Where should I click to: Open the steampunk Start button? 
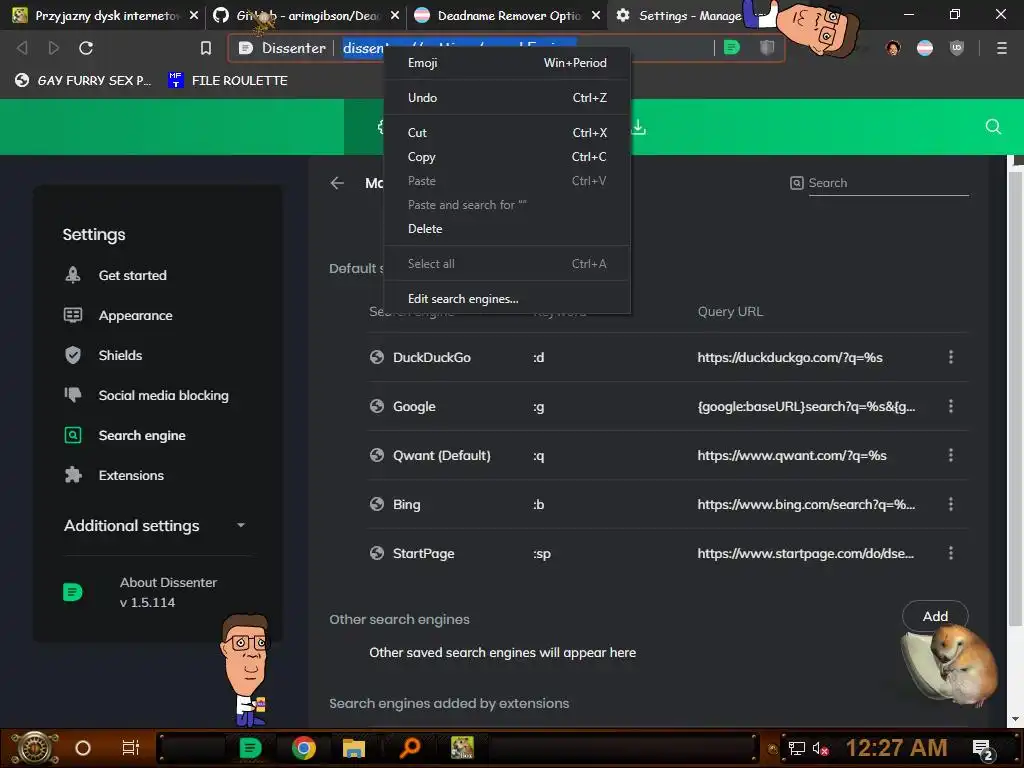pyautogui.click(x=35, y=748)
